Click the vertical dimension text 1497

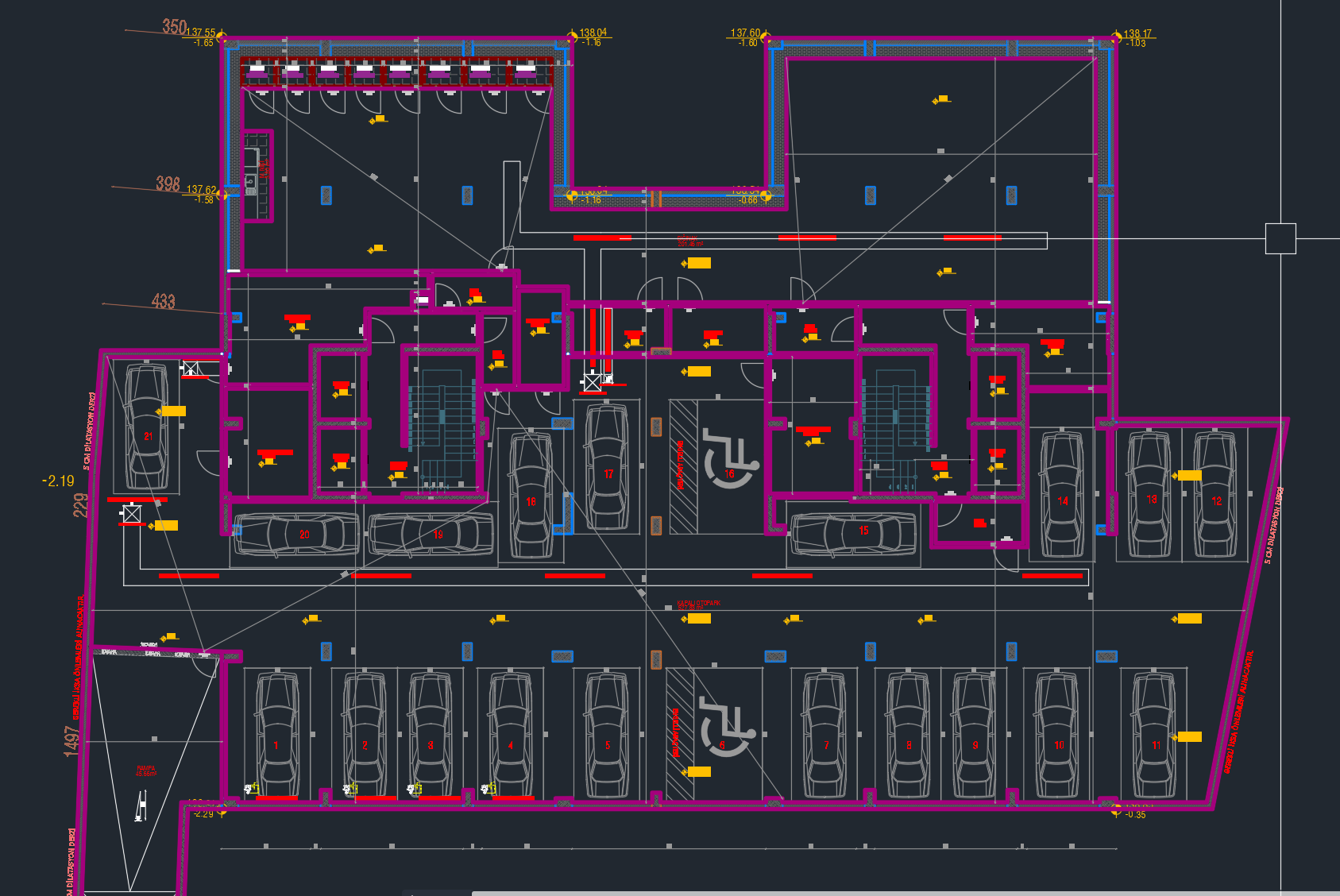[x=71, y=740]
